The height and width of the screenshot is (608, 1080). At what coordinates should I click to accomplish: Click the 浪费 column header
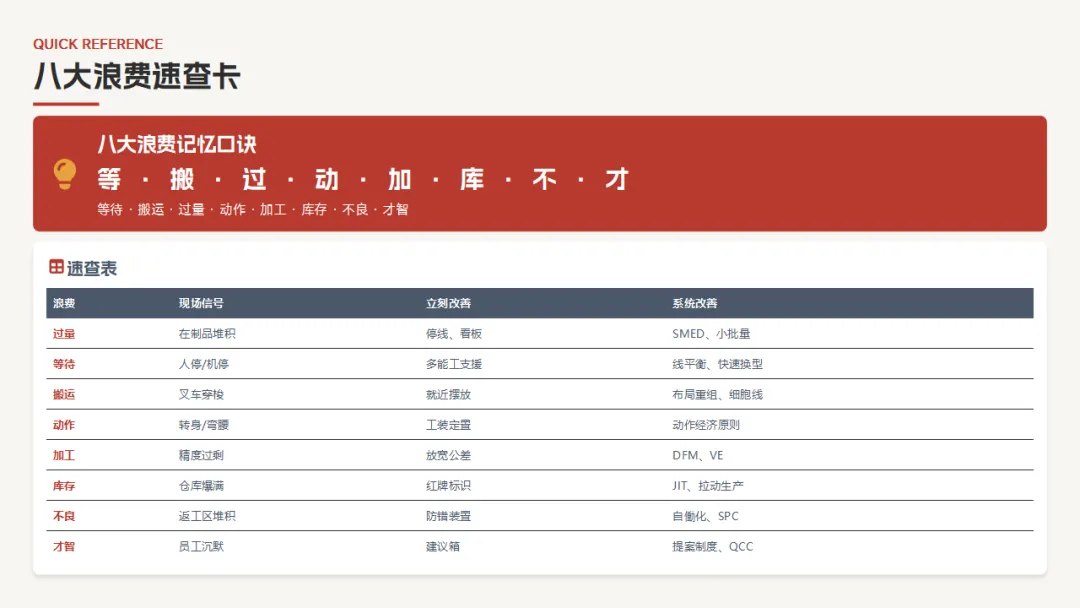coord(64,303)
